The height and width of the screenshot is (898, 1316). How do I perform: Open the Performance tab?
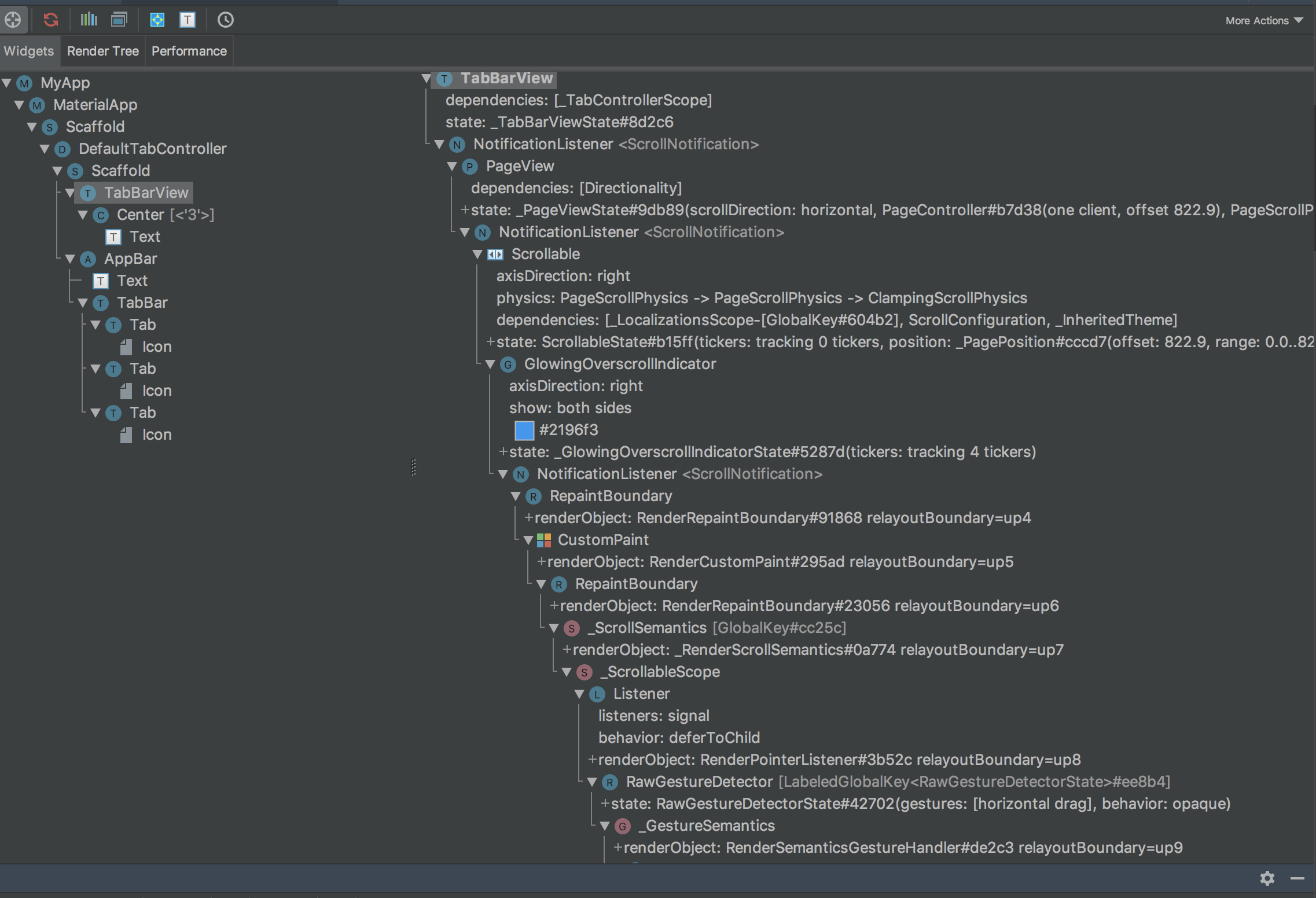189,51
